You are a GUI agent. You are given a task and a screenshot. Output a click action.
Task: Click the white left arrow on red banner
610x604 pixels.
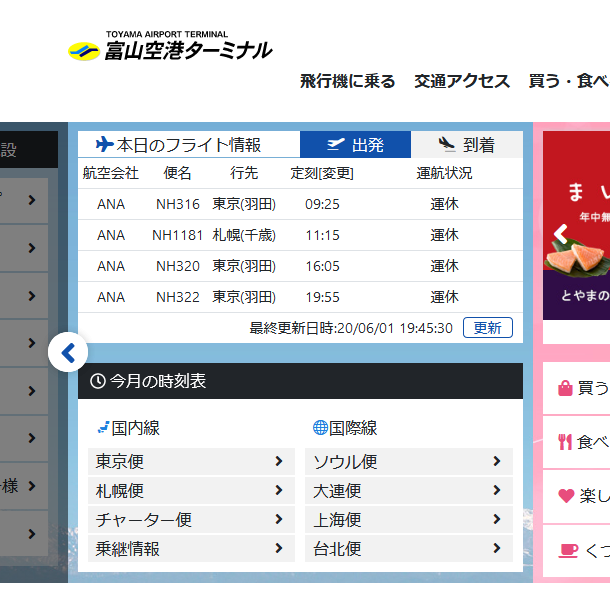(x=561, y=234)
